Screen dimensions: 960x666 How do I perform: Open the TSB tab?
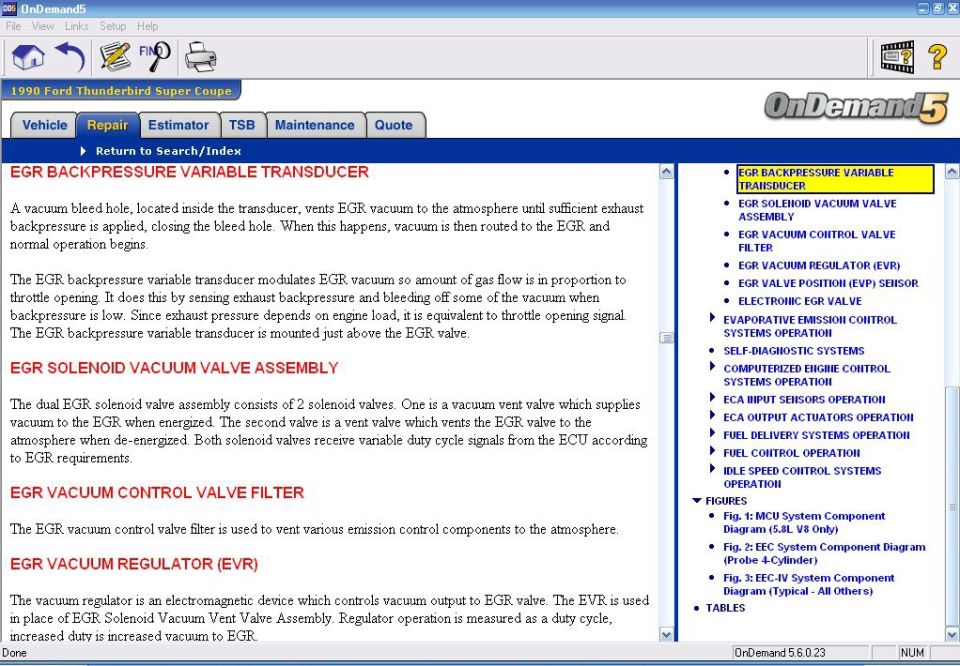(242, 125)
